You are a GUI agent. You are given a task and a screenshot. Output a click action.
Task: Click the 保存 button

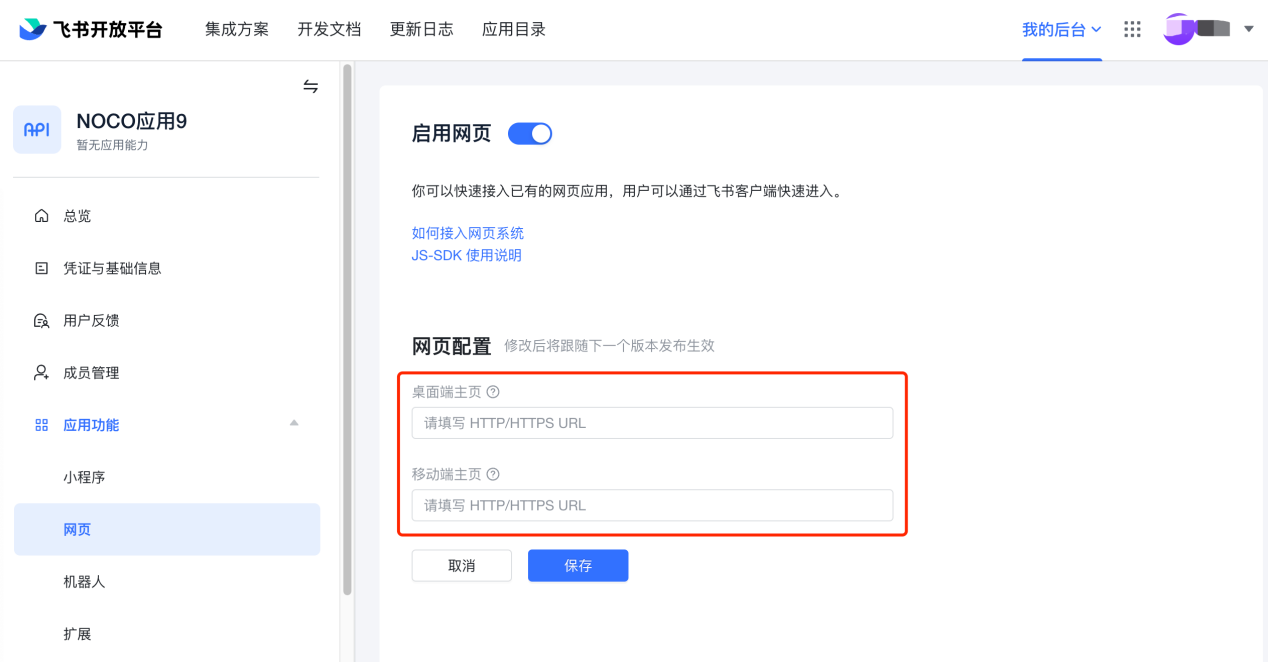(x=578, y=565)
